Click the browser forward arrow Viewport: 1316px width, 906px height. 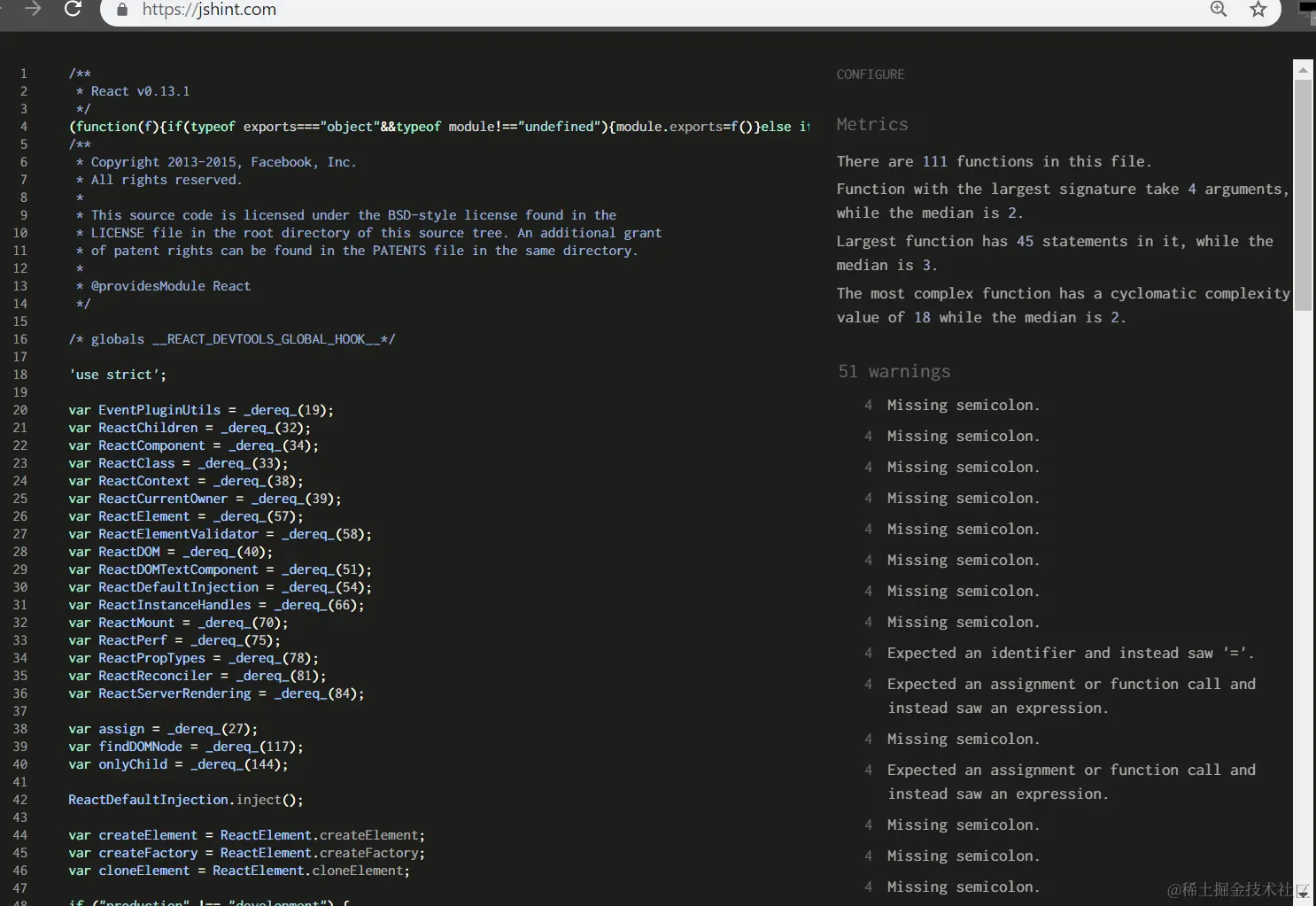coord(33,8)
